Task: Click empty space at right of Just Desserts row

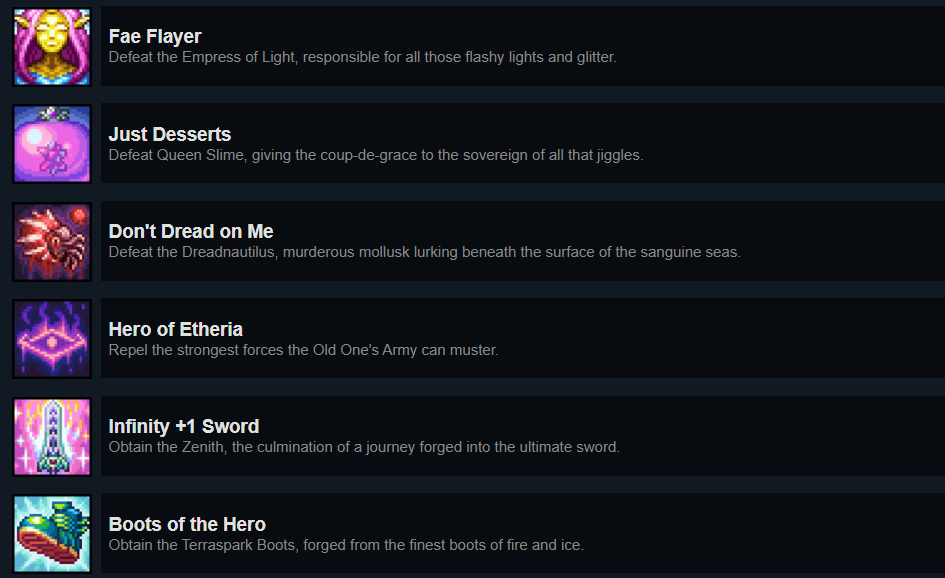Action: (x=800, y=144)
